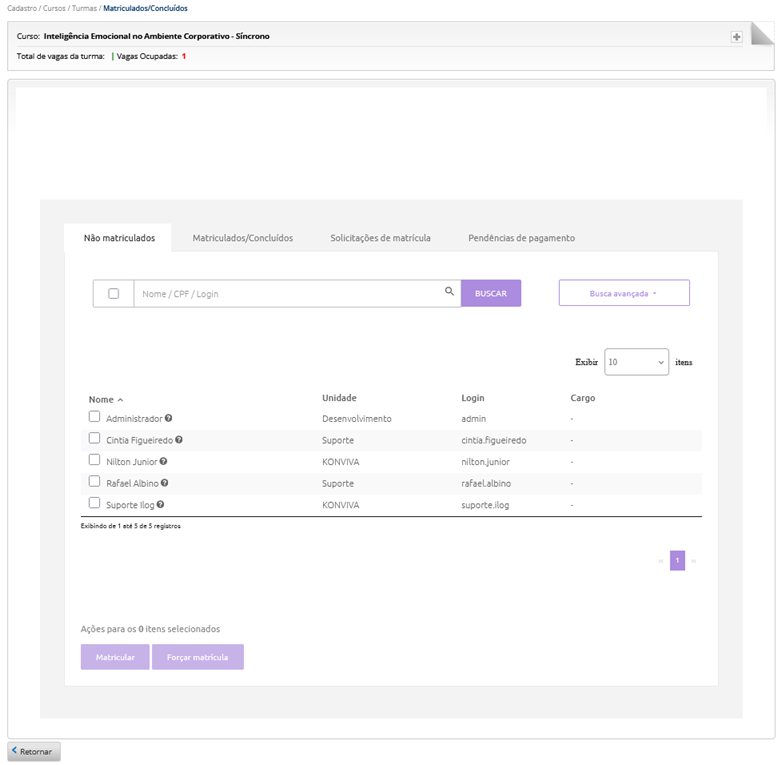Expand the Busca avançada dropdown
The image size is (783, 765).
point(624,293)
